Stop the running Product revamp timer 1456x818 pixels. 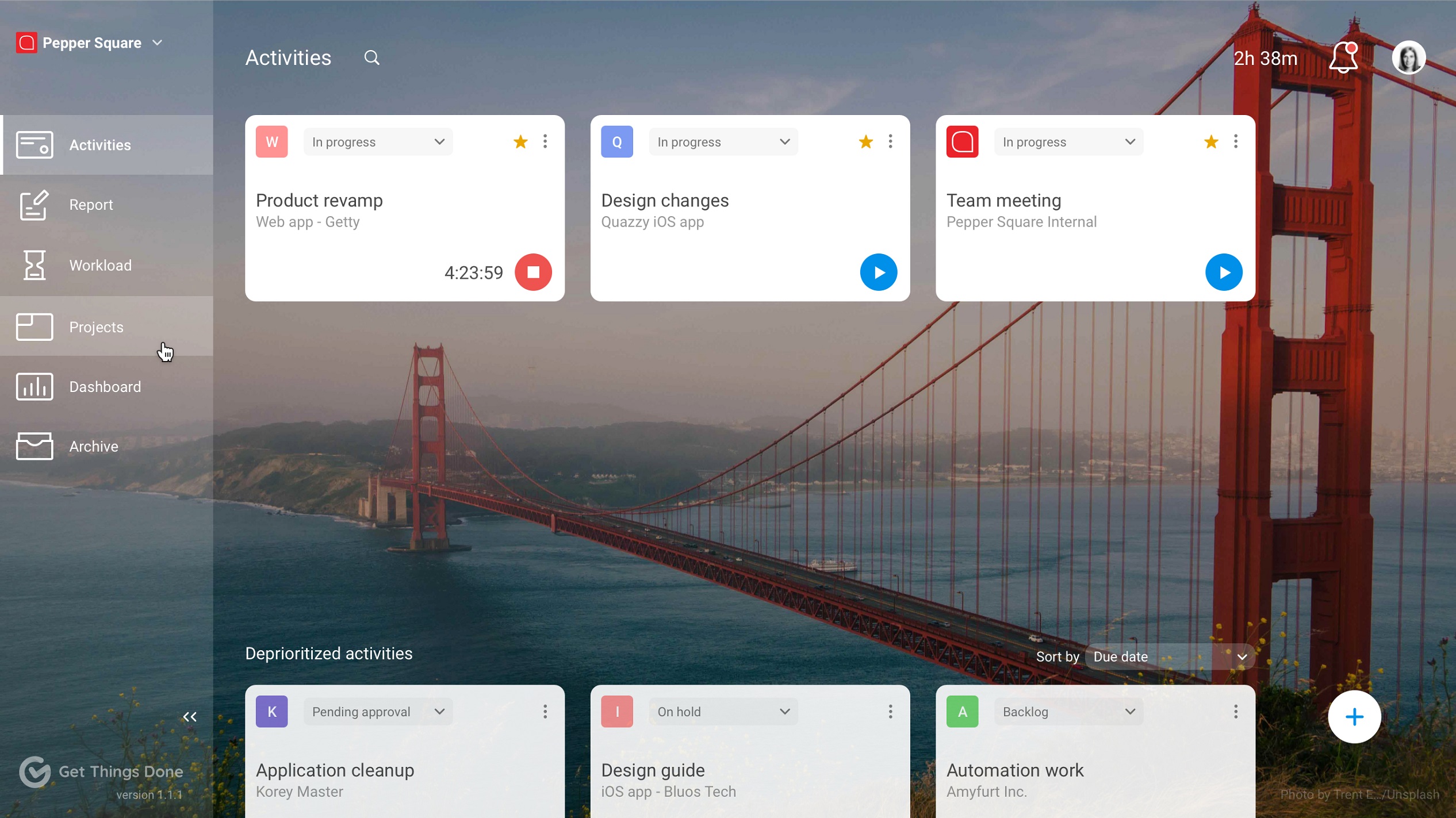tap(532, 272)
